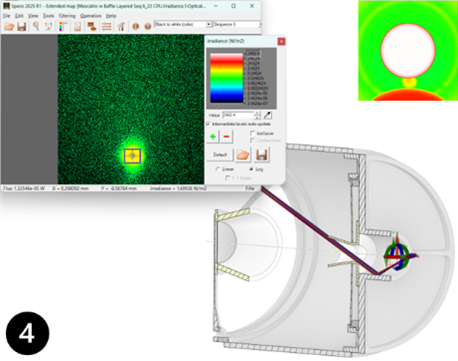Click the page document toolbar icon
Image resolution: width=458 pixels, height=361 pixels.
tap(77, 26)
